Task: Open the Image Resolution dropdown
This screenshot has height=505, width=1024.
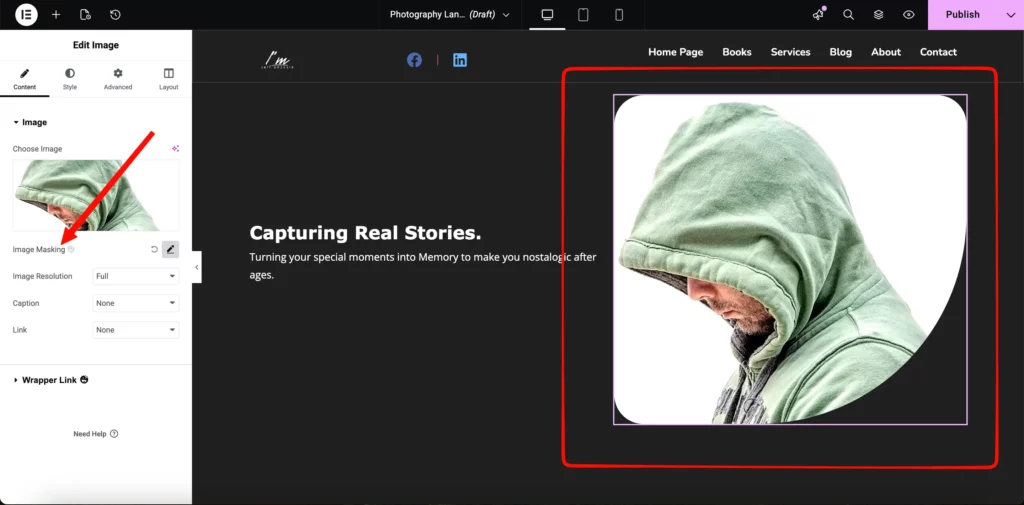Action: coord(136,276)
